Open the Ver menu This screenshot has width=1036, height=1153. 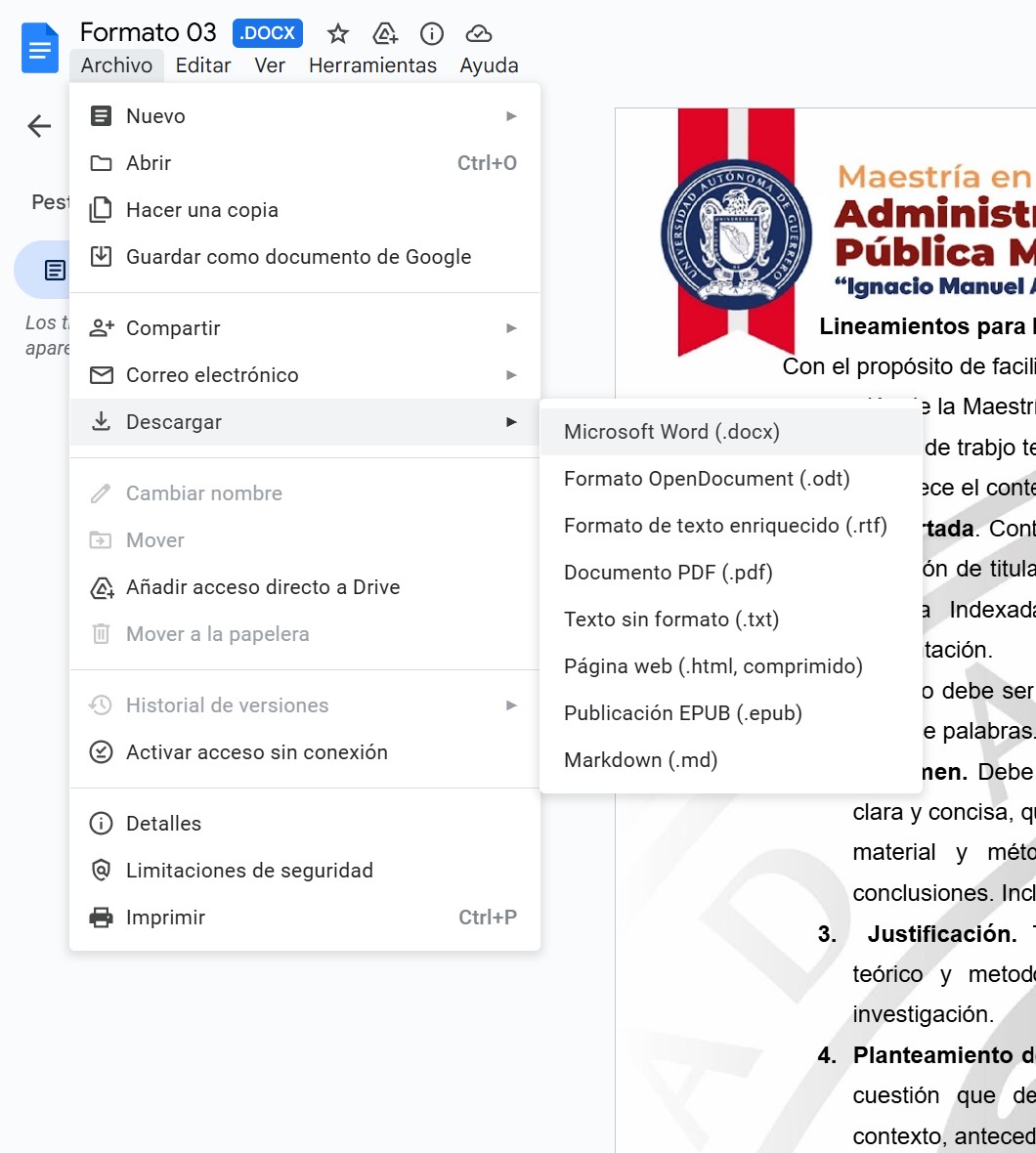point(270,65)
